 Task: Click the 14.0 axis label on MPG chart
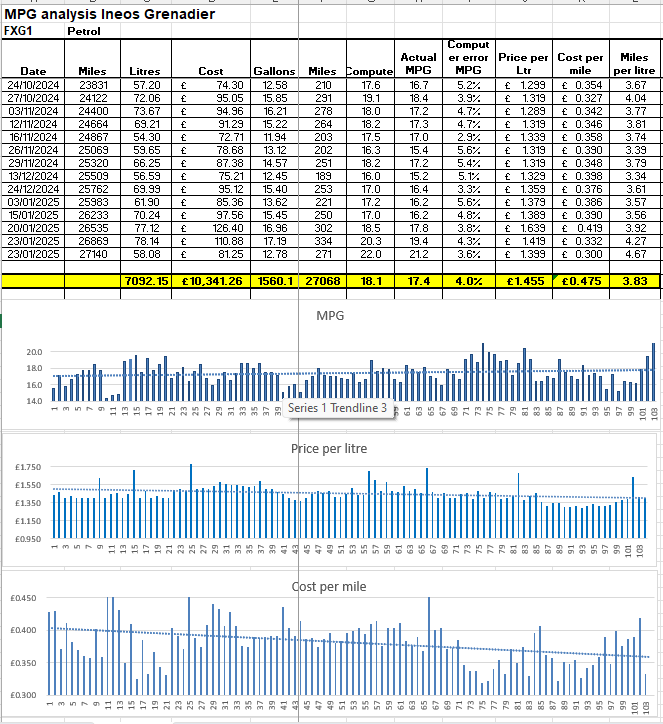34,401
